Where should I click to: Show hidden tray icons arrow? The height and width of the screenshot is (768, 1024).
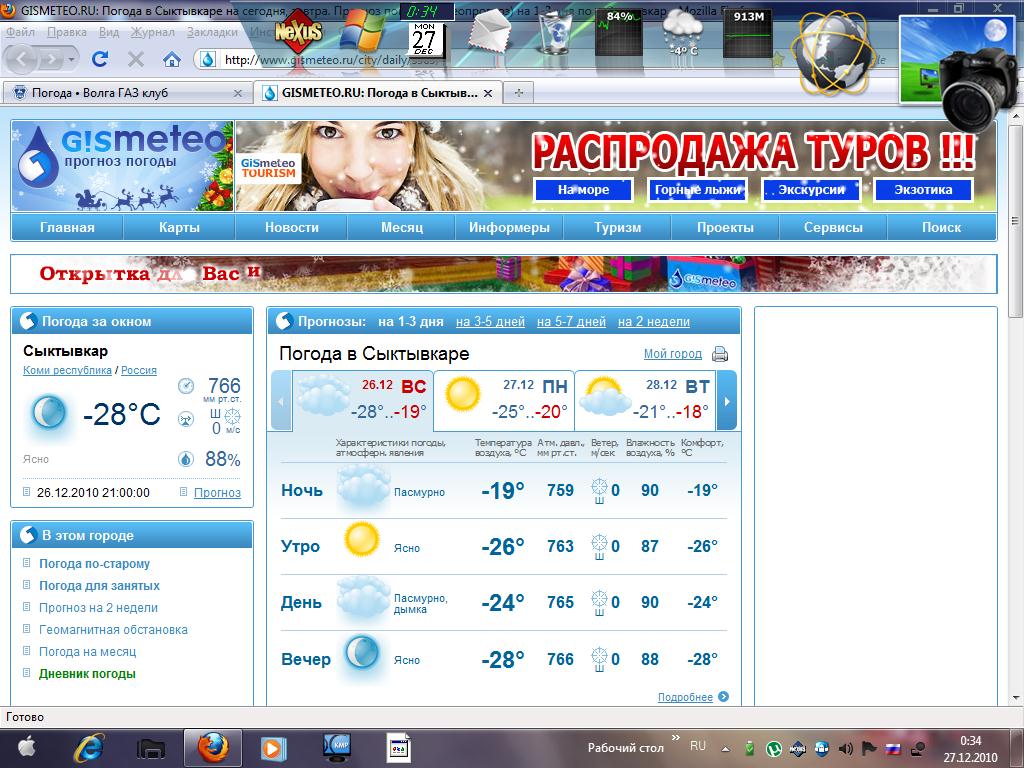coord(726,749)
